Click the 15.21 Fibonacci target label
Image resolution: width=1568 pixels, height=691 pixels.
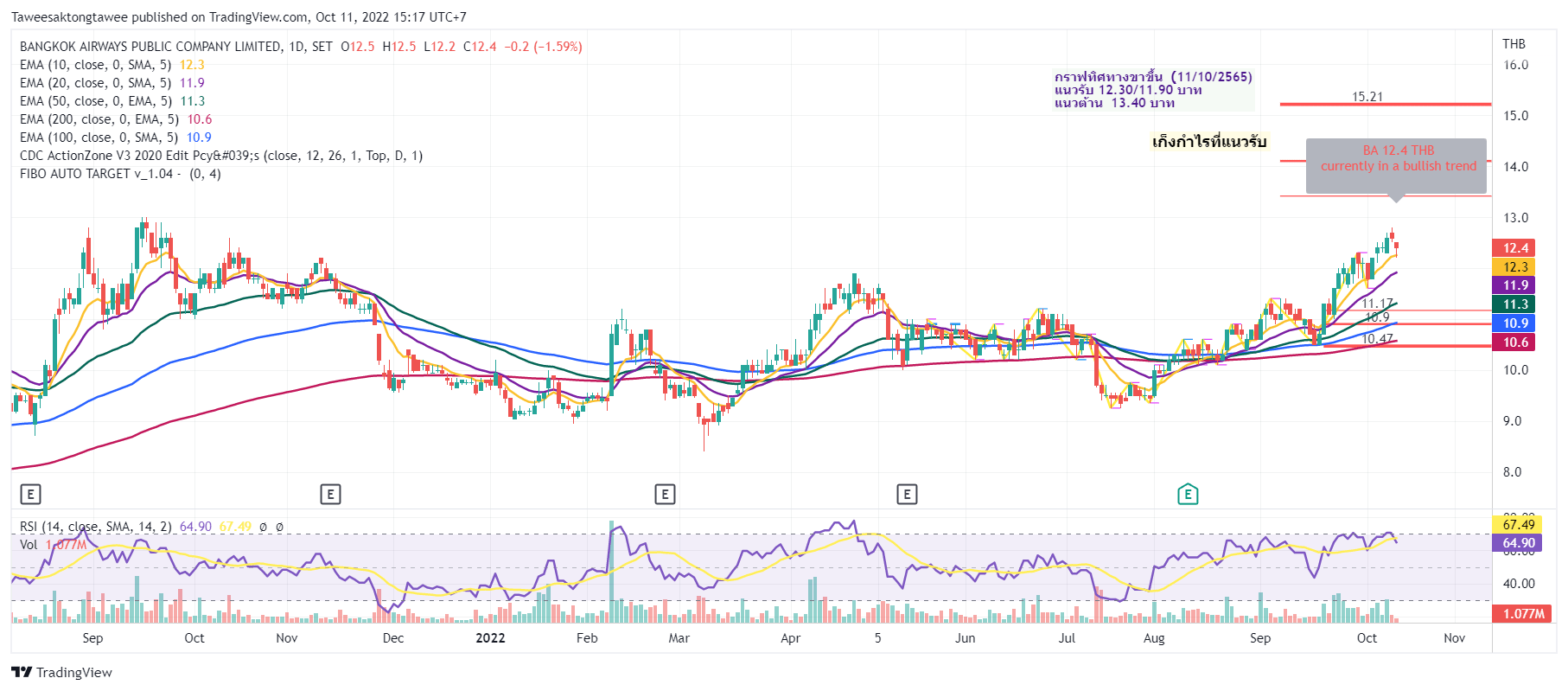tap(1367, 97)
